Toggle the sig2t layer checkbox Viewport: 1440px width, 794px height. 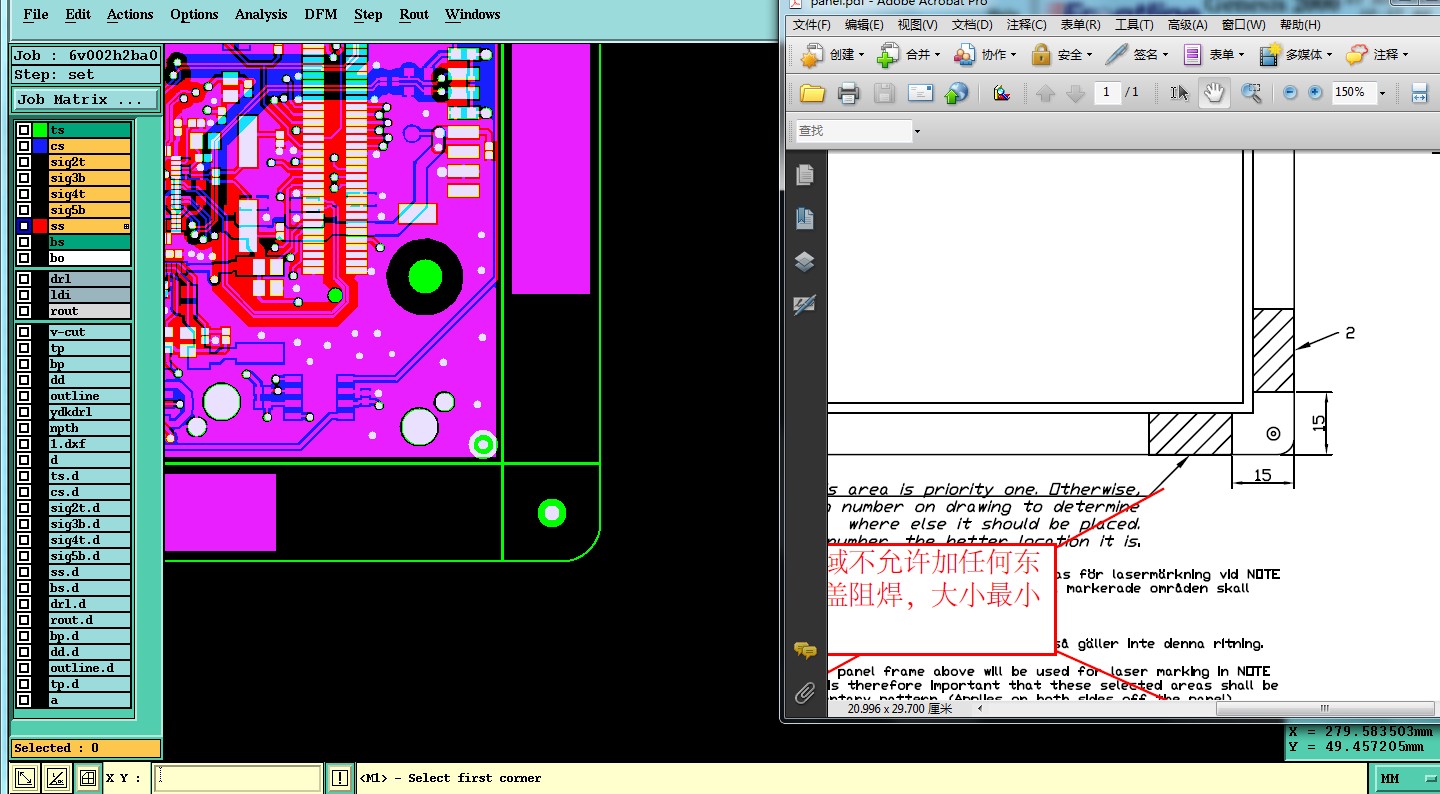coord(24,162)
